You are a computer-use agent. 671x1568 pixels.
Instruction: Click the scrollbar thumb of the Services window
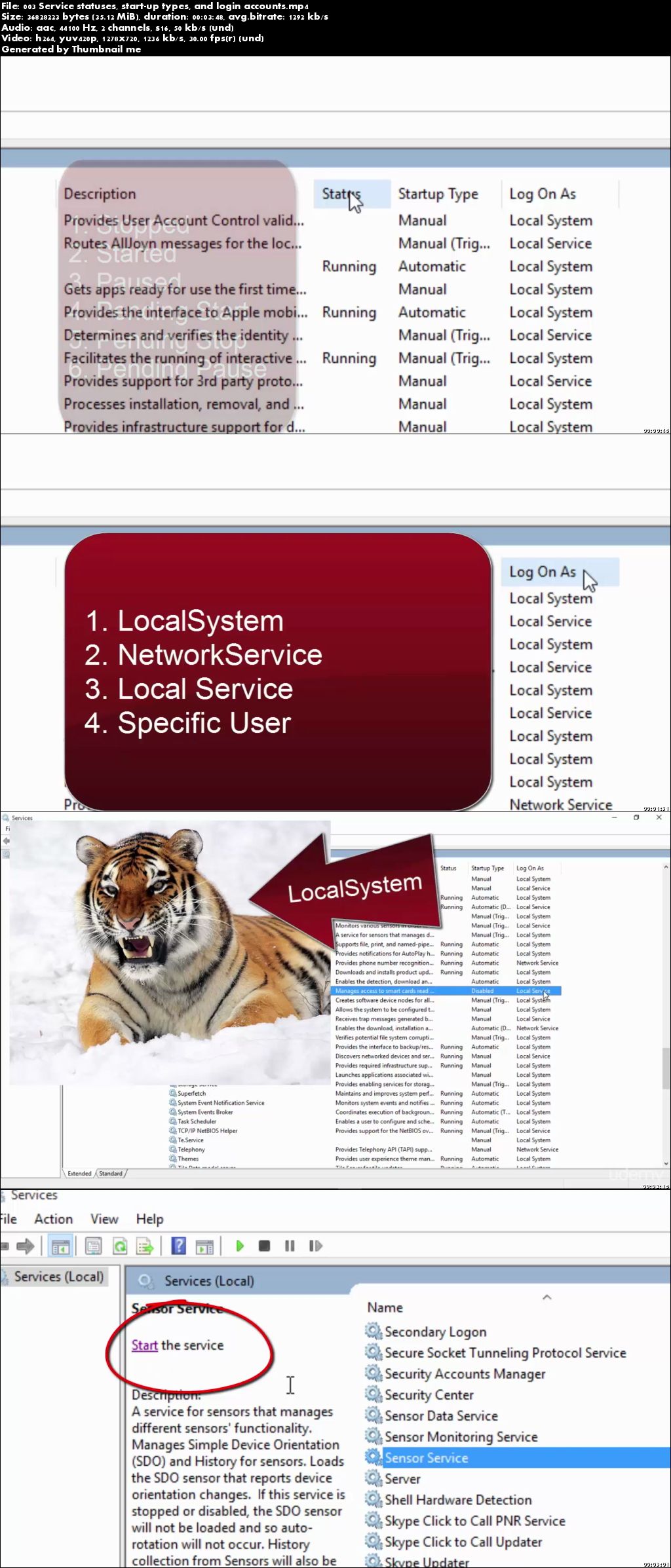(x=666, y=1068)
